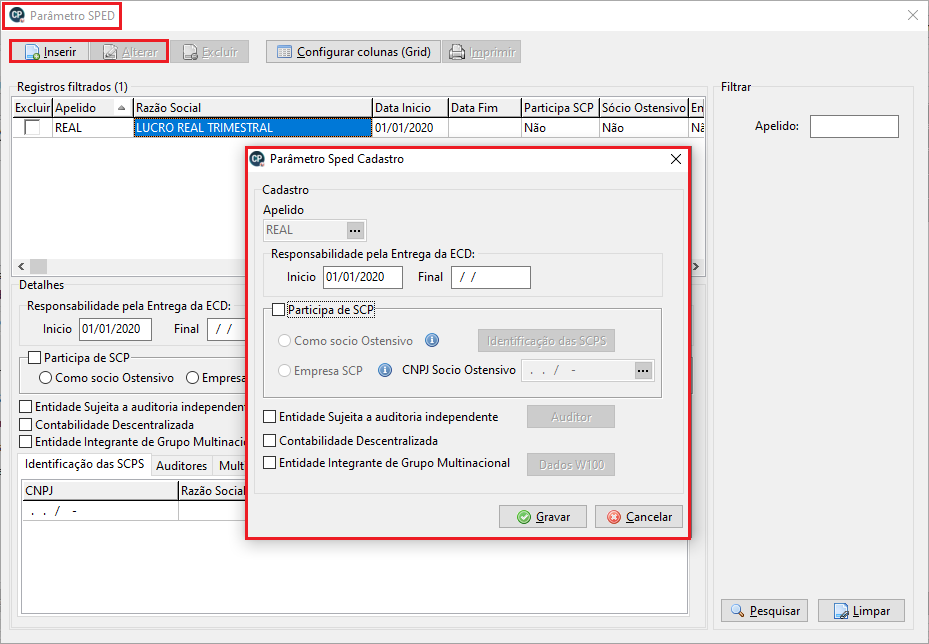
Task: Click the Pesquisar search button
Action: 765,610
